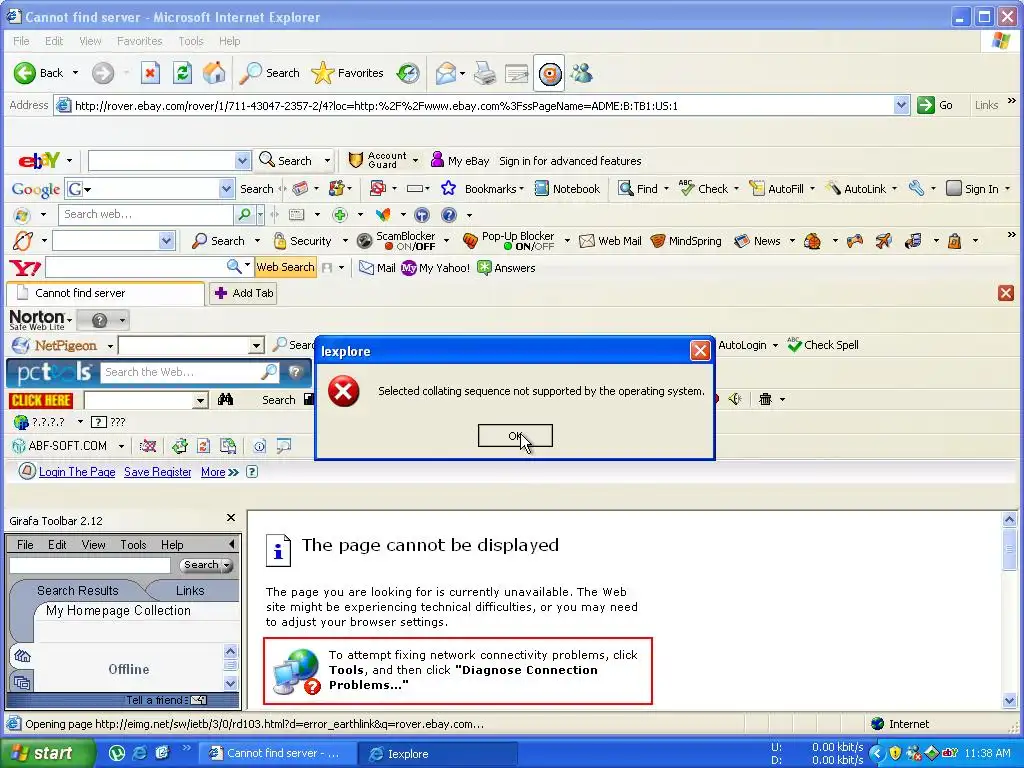Expand the address bar dropdown

pyautogui.click(x=901, y=105)
